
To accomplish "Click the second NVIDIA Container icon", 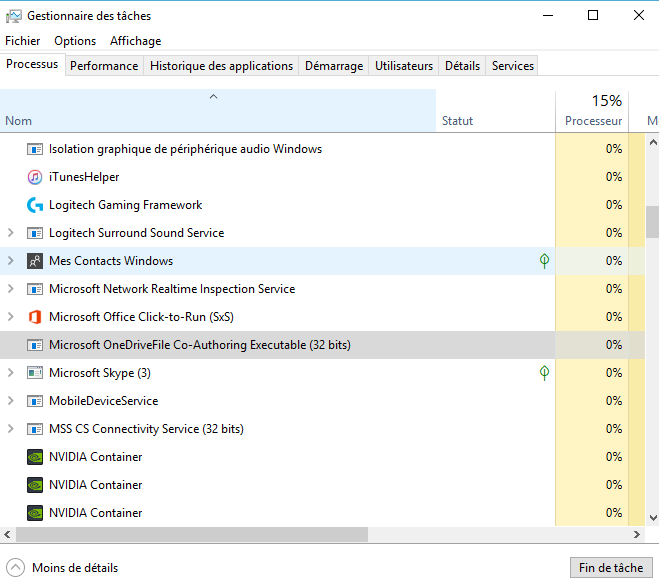I will [x=35, y=485].
